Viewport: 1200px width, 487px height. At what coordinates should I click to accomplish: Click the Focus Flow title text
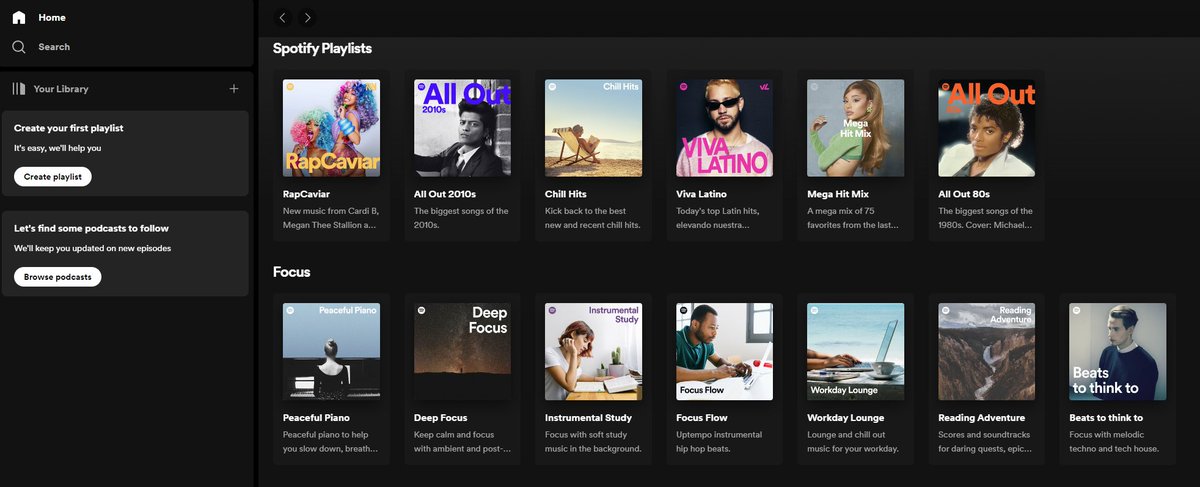(702, 418)
